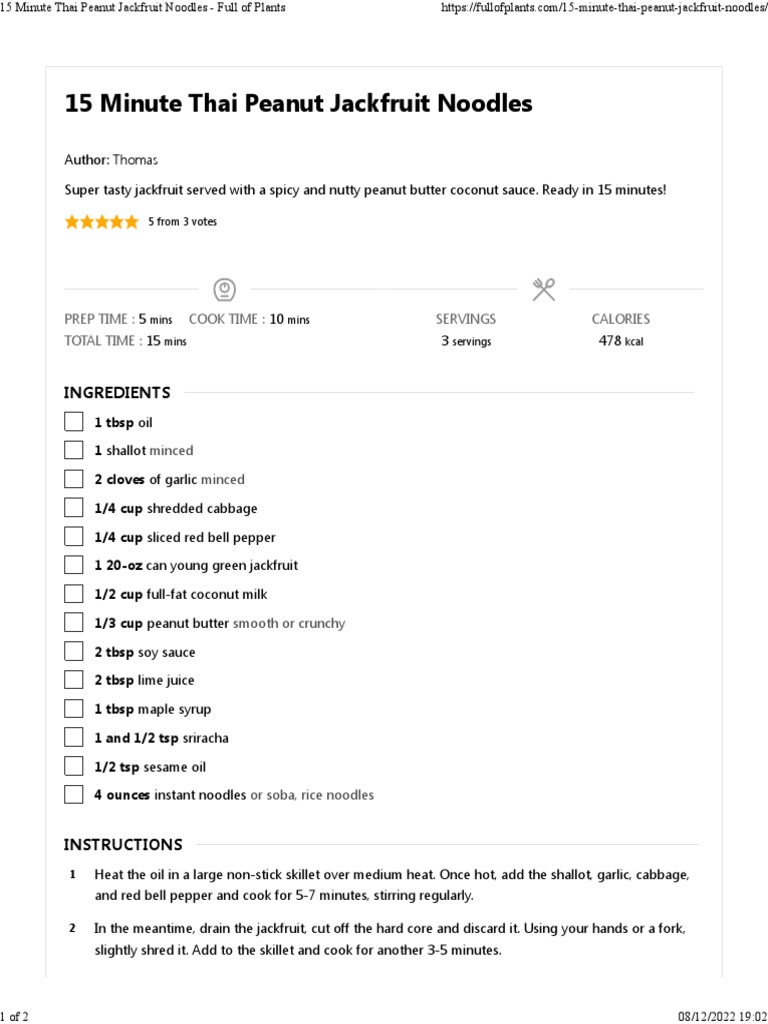Check the peanut butter ingredient box
The width and height of the screenshot is (768, 1024).
point(74,623)
